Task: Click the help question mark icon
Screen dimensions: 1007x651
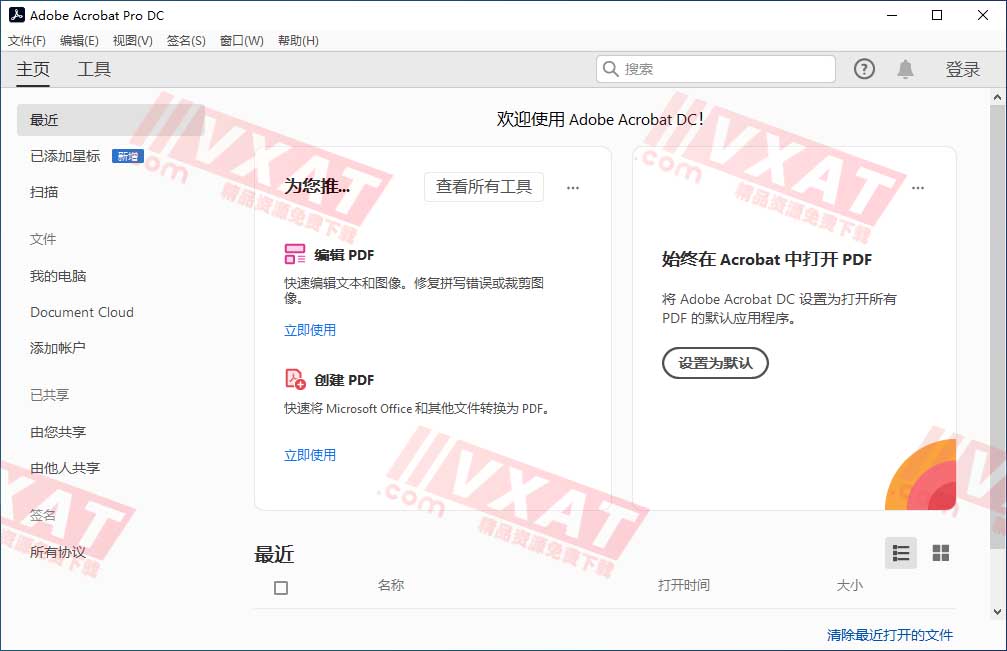Action: (x=863, y=68)
